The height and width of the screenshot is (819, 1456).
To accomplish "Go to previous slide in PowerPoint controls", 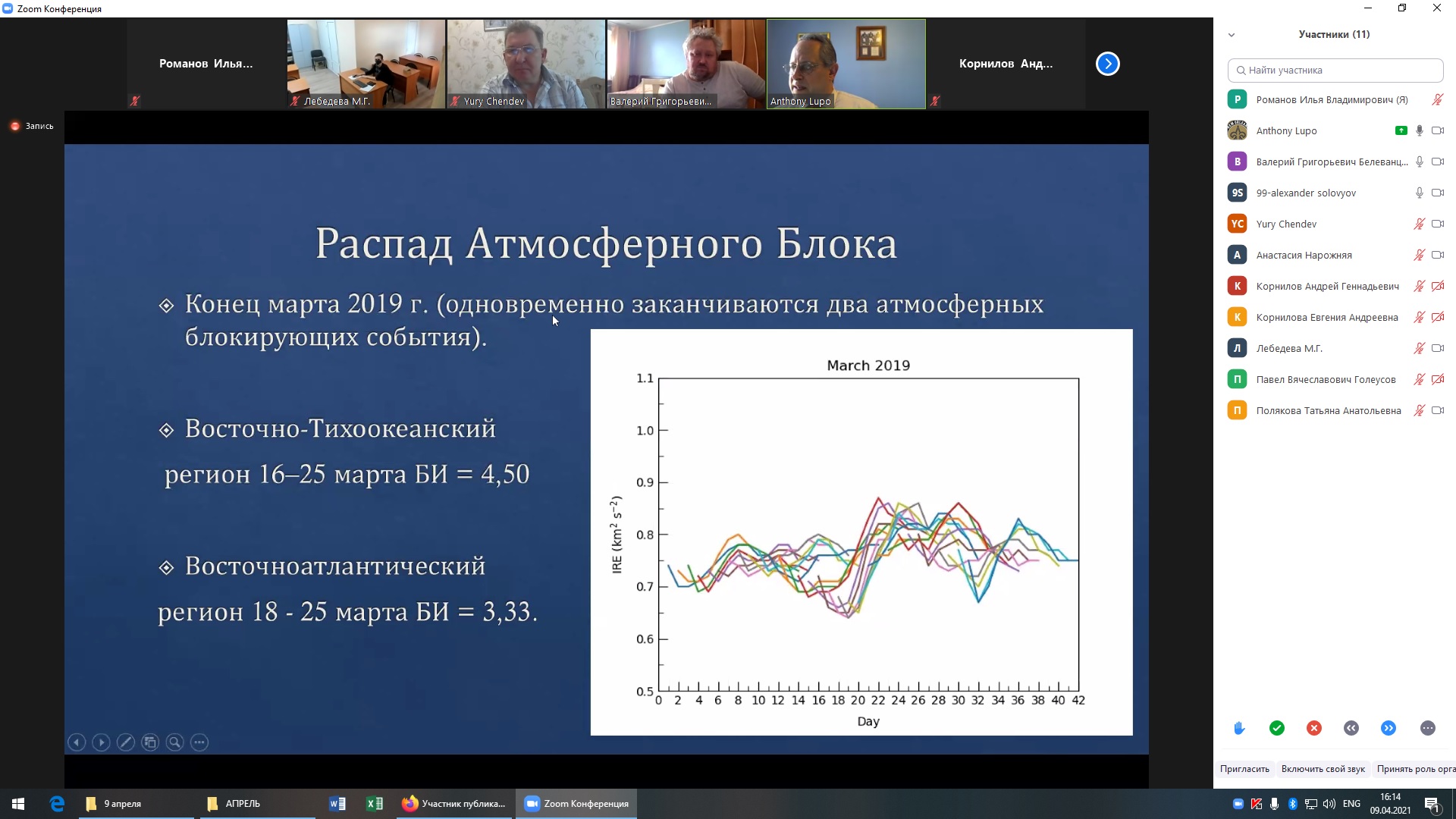I will pyautogui.click(x=77, y=742).
